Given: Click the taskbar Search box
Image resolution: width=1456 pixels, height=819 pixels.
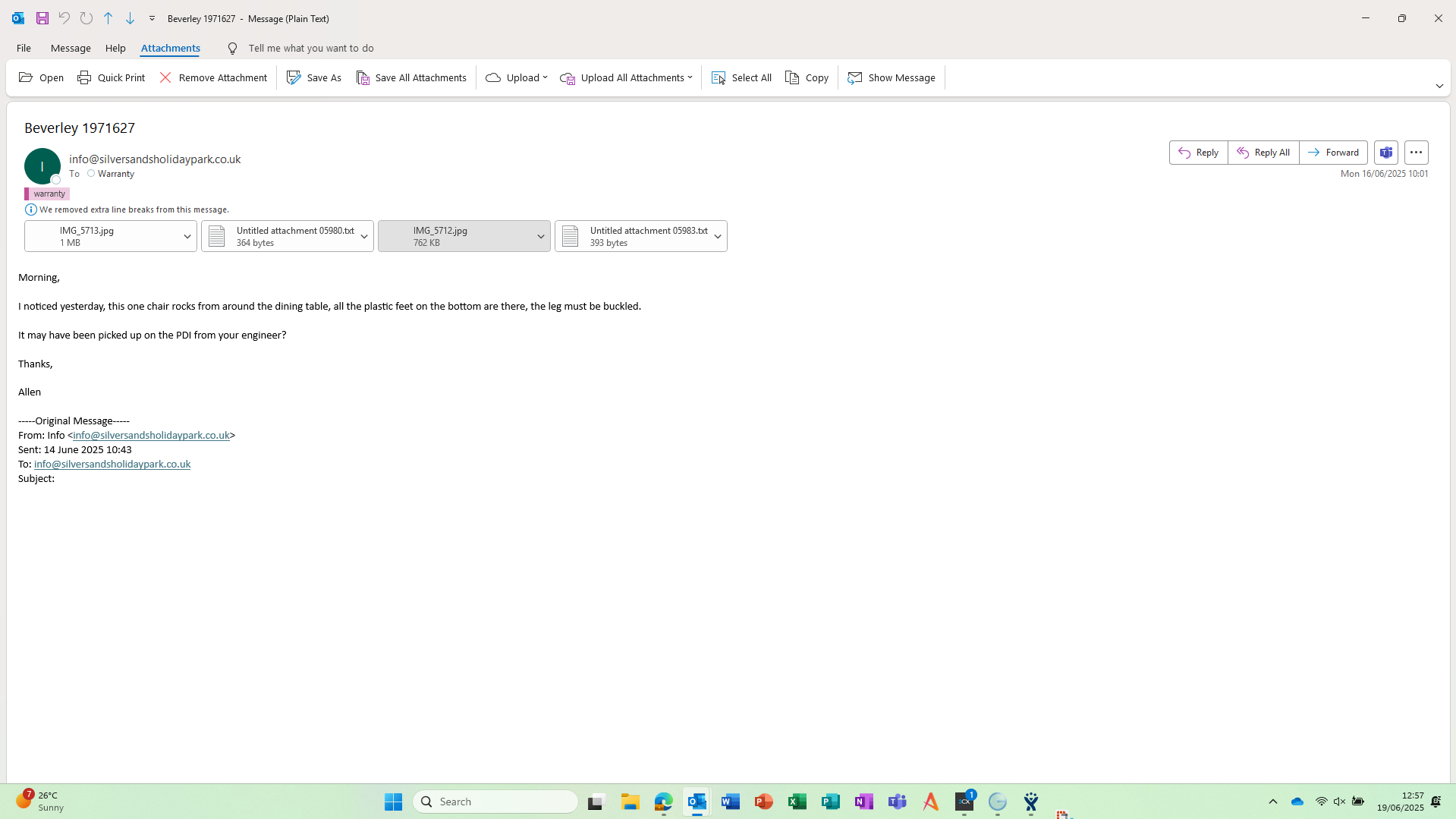Looking at the screenshot, I should [495, 802].
